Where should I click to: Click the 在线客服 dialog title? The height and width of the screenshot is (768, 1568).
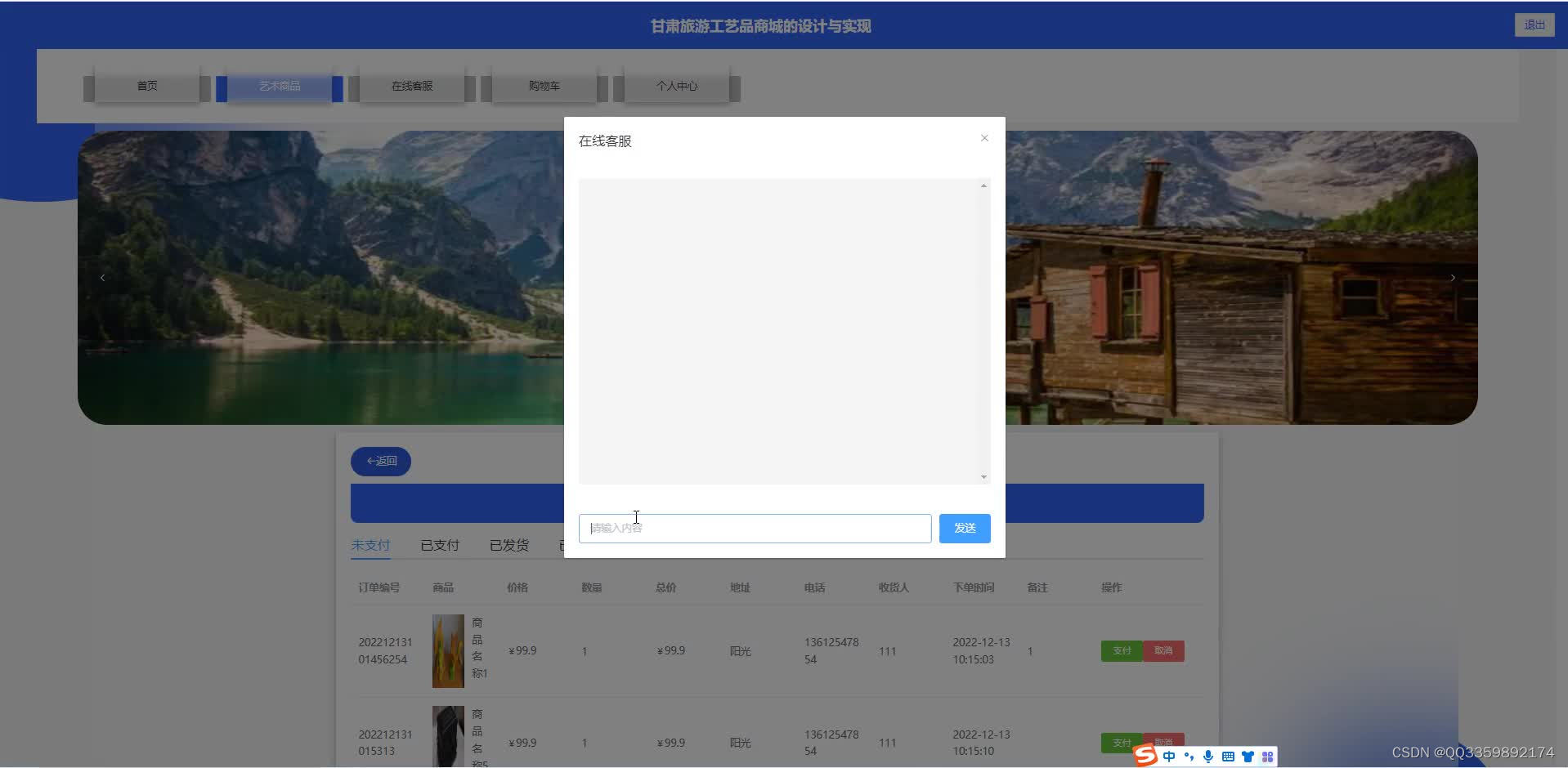tap(605, 141)
